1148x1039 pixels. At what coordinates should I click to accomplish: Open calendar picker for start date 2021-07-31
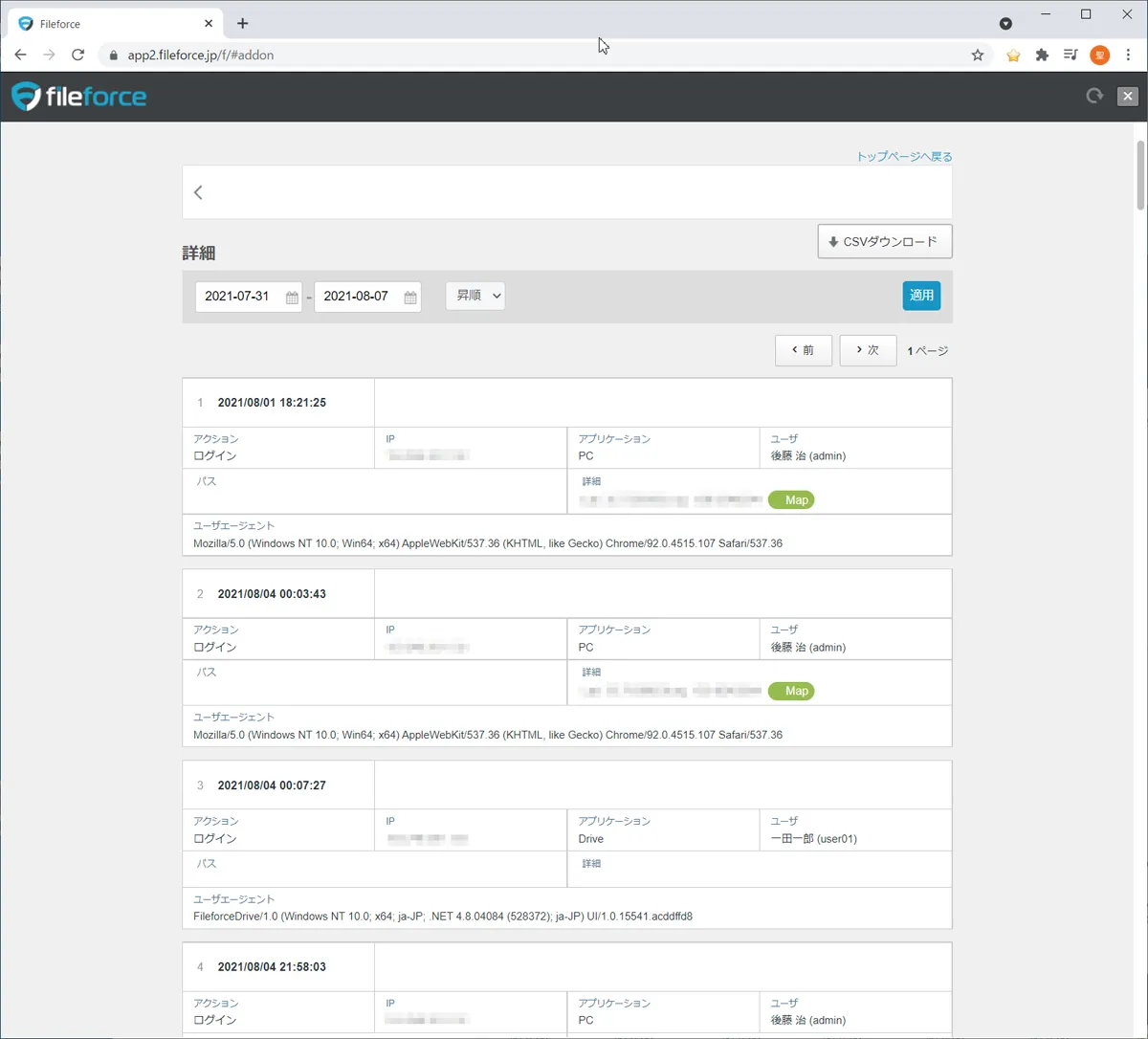coord(292,298)
